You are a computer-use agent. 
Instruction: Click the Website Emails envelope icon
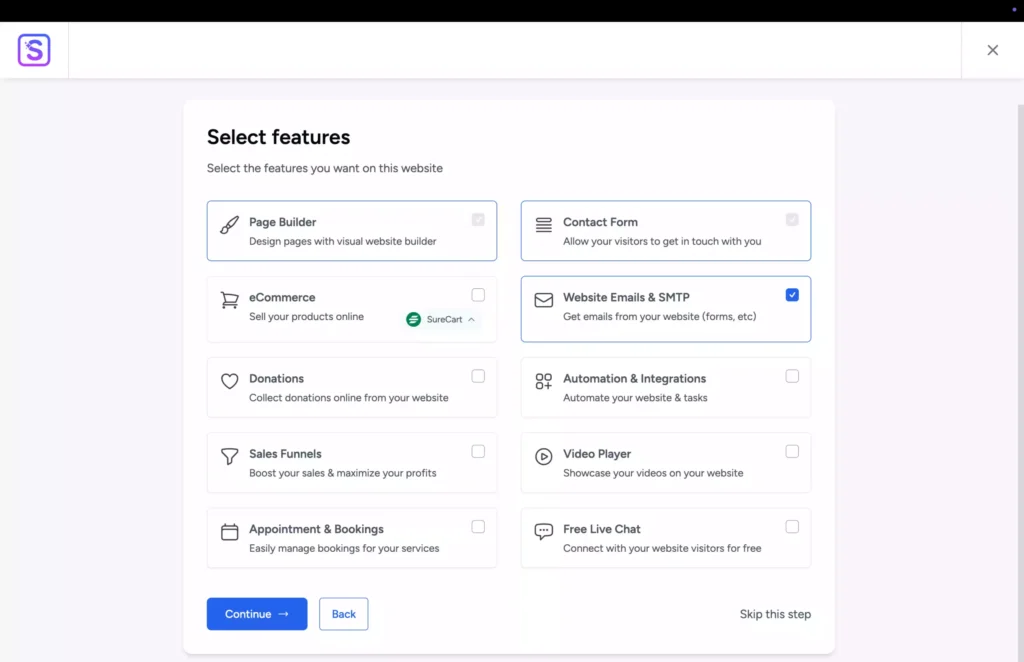543,300
